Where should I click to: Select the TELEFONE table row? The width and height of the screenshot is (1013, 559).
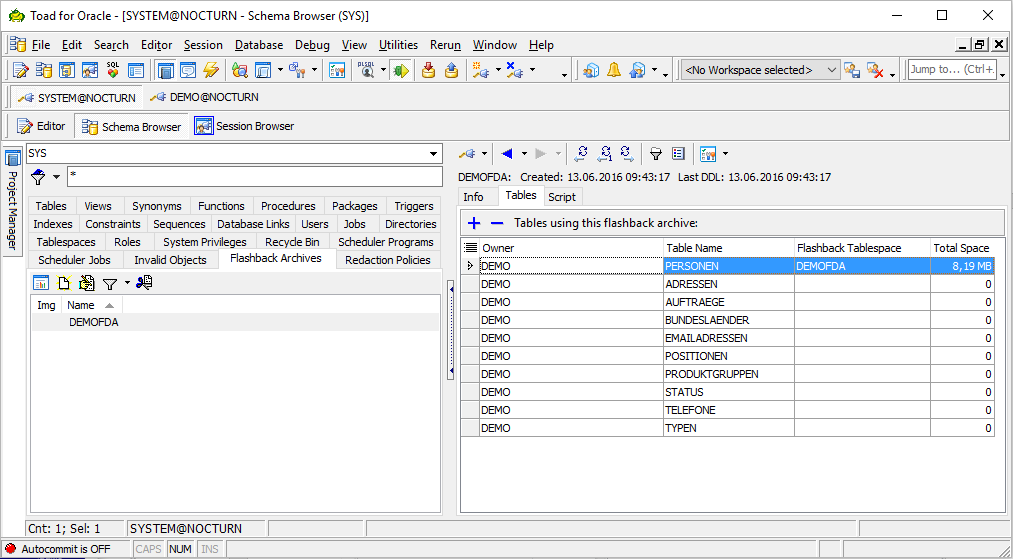pyautogui.click(x=727, y=410)
